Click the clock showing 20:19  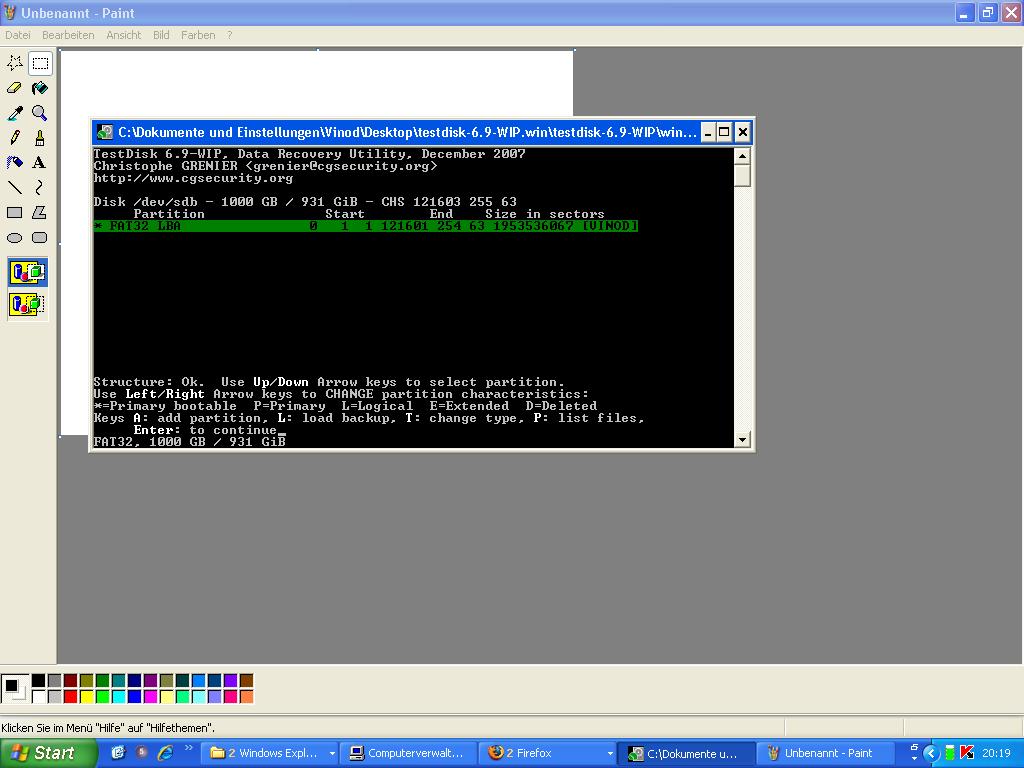[x=997, y=753]
